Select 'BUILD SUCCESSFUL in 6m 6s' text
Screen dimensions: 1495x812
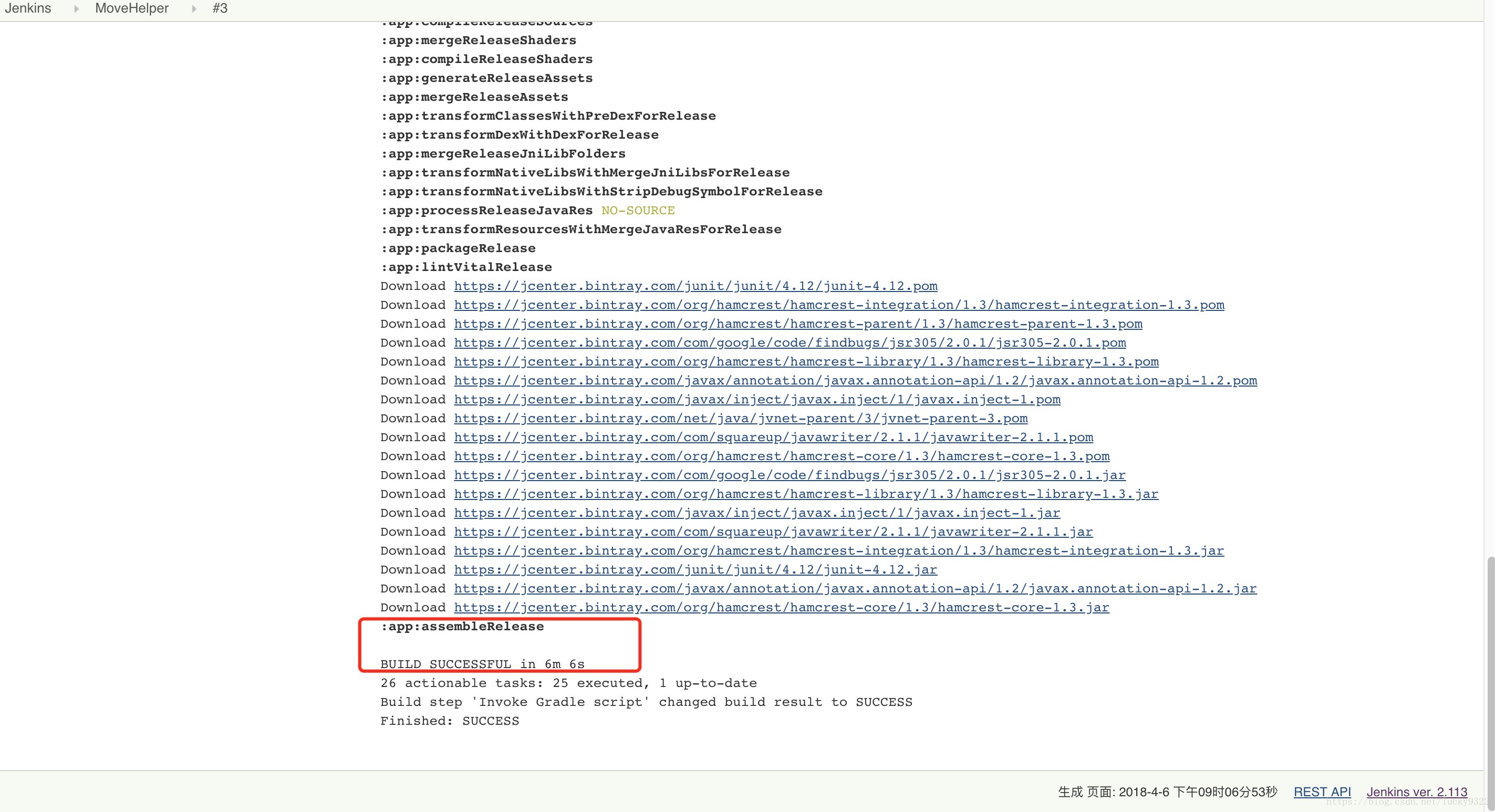[482, 664]
